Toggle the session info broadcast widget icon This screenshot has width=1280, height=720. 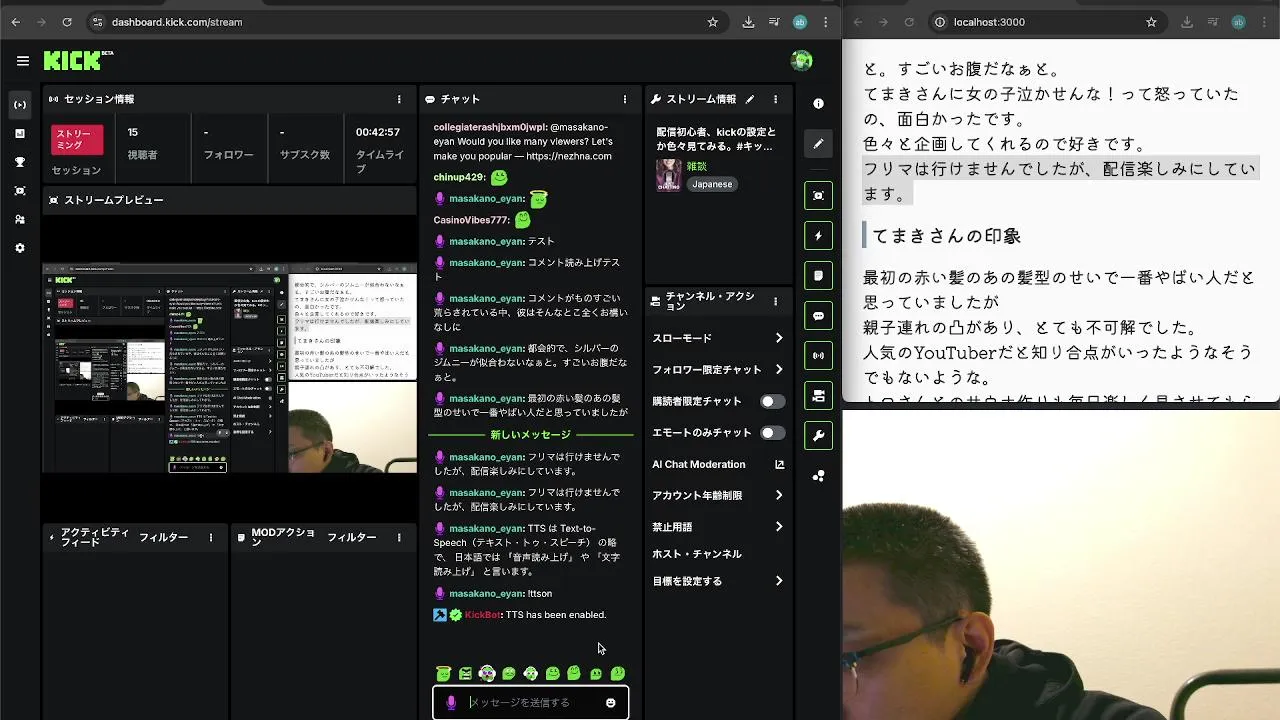(818, 355)
